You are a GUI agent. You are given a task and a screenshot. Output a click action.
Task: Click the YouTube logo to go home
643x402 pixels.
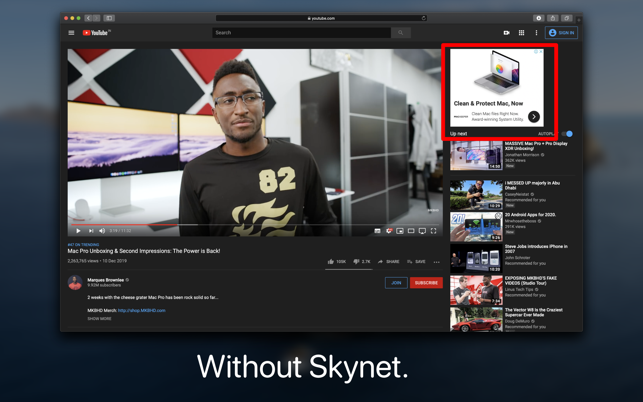pyautogui.click(x=96, y=33)
